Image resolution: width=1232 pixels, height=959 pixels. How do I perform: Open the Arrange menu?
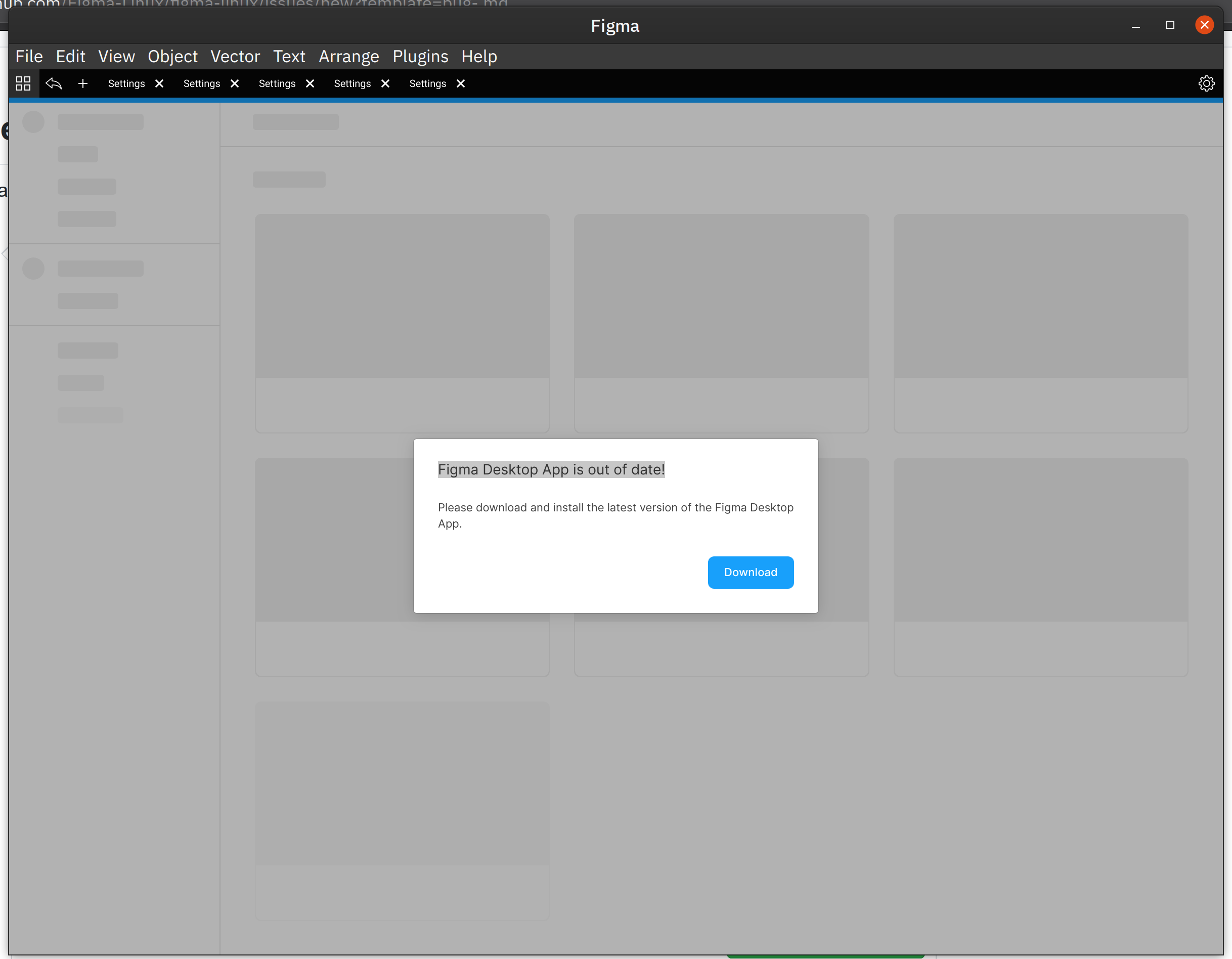click(x=348, y=56)
